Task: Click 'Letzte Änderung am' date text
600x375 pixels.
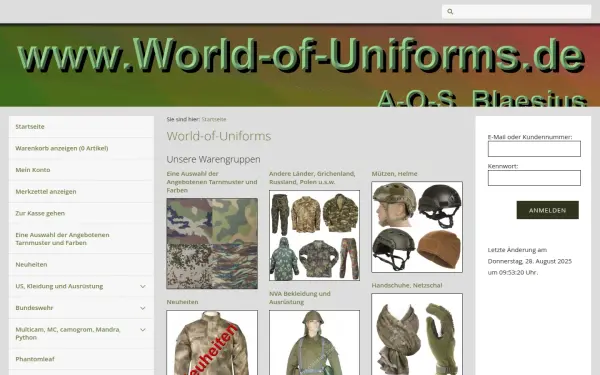Action: coord(517,250)
